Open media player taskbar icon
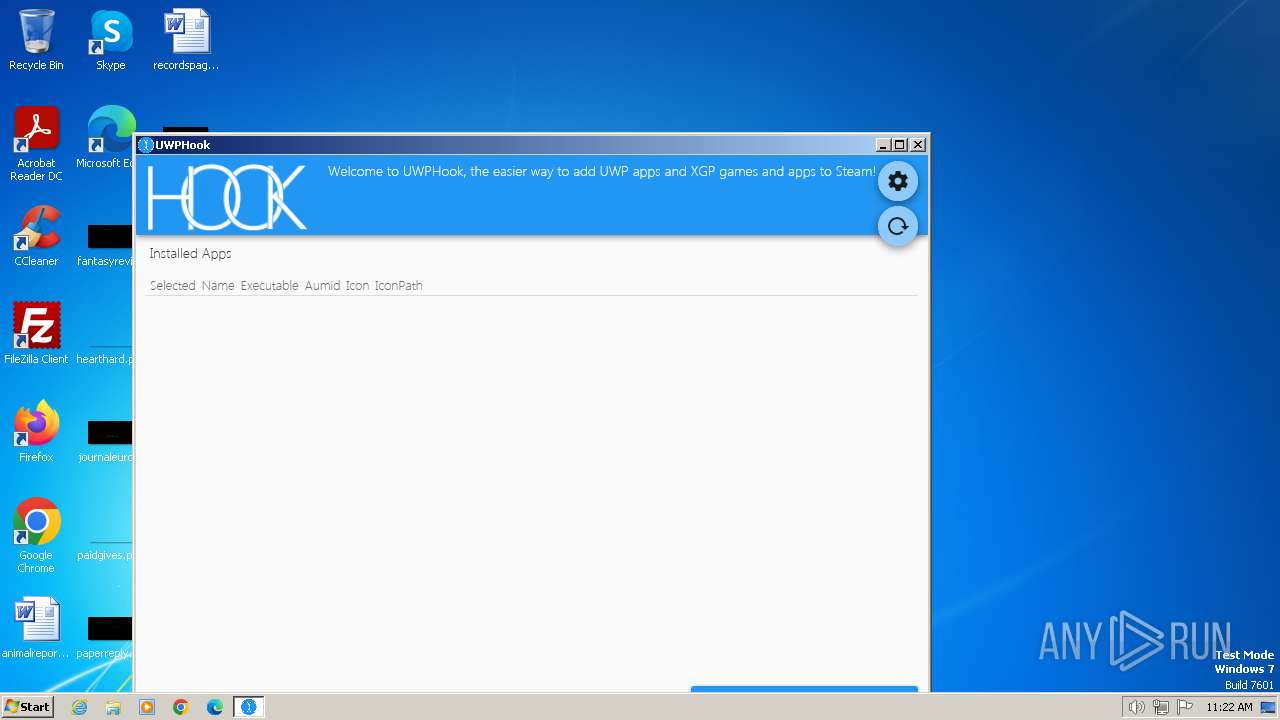Viewport: 1280px width, 720px height. point(147,707)
